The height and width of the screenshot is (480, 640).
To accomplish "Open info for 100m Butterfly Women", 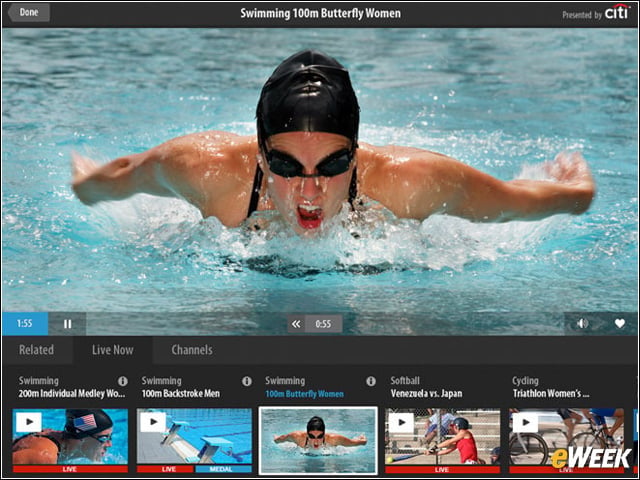I will point(371,381).
